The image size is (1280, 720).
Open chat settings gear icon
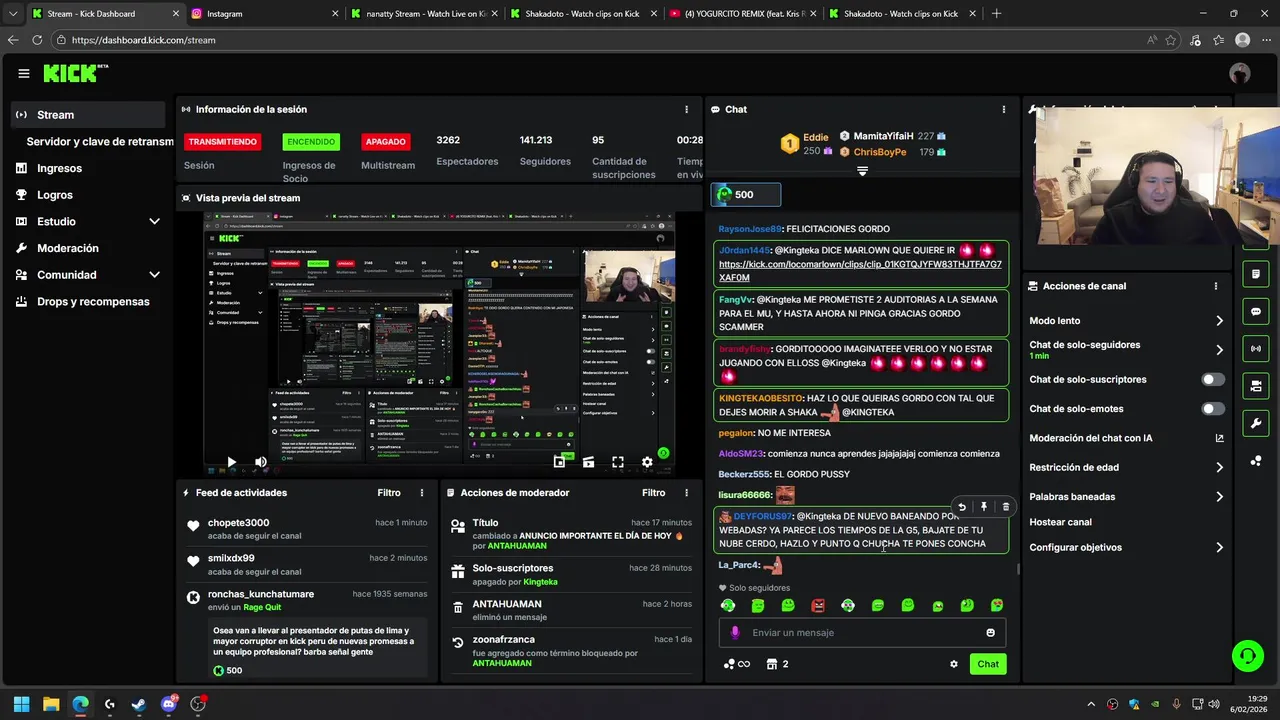click(x=954, y=664)
